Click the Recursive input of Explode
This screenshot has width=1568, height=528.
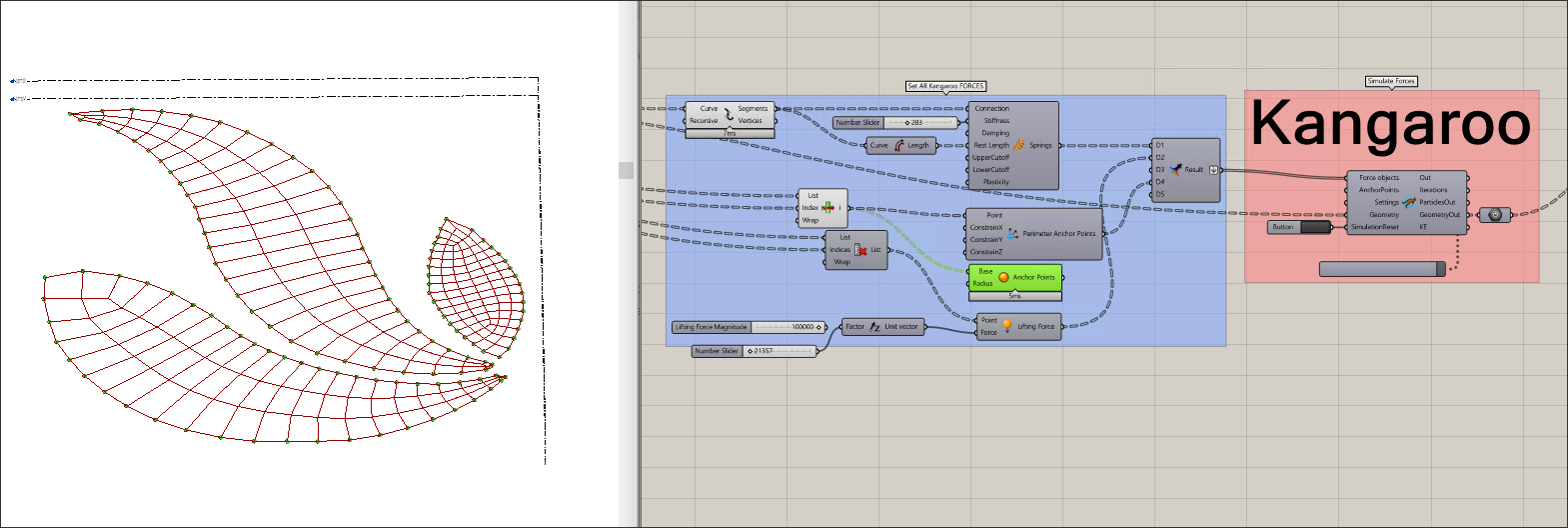click(704, 121)
